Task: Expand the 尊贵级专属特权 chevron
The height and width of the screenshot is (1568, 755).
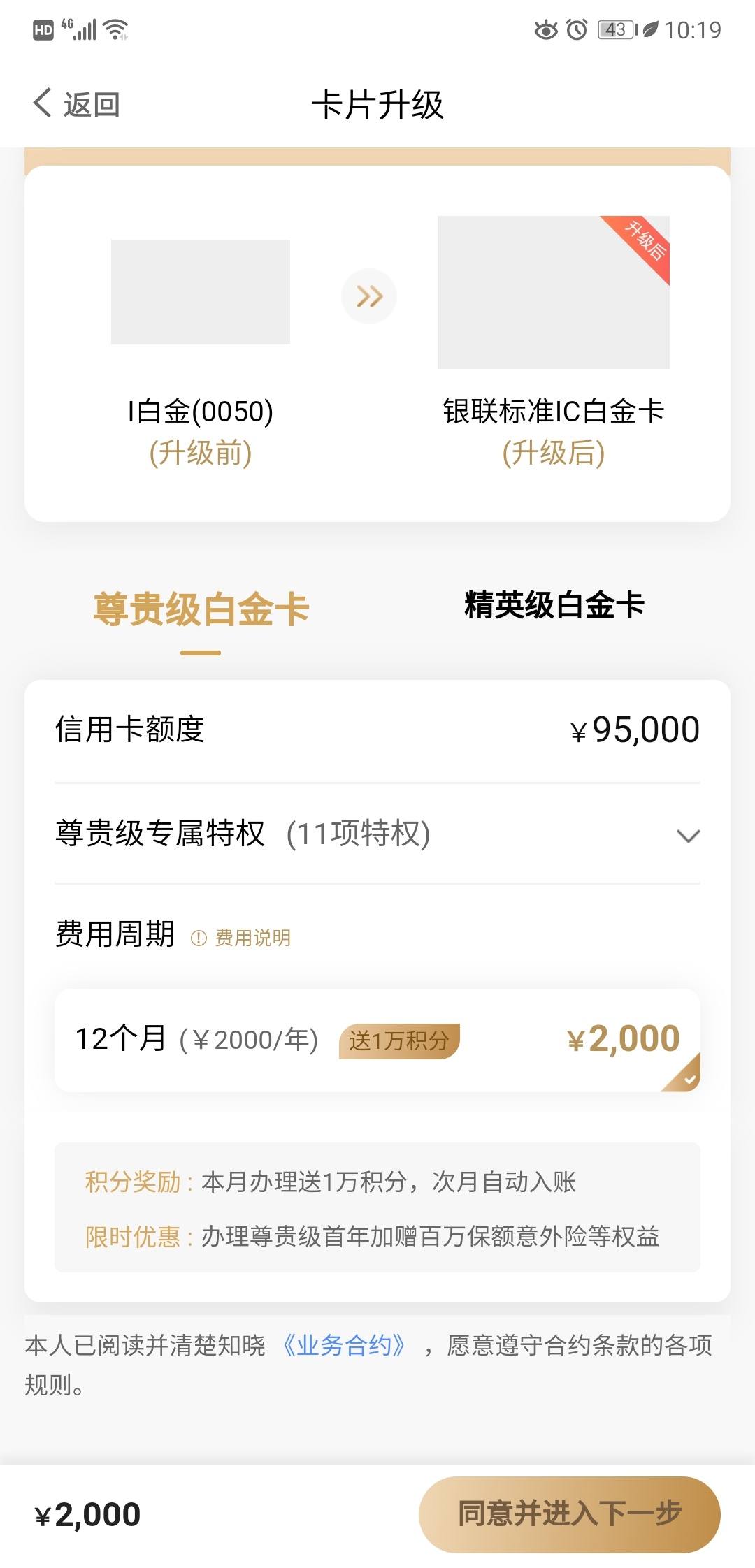Action: [689, 835]
